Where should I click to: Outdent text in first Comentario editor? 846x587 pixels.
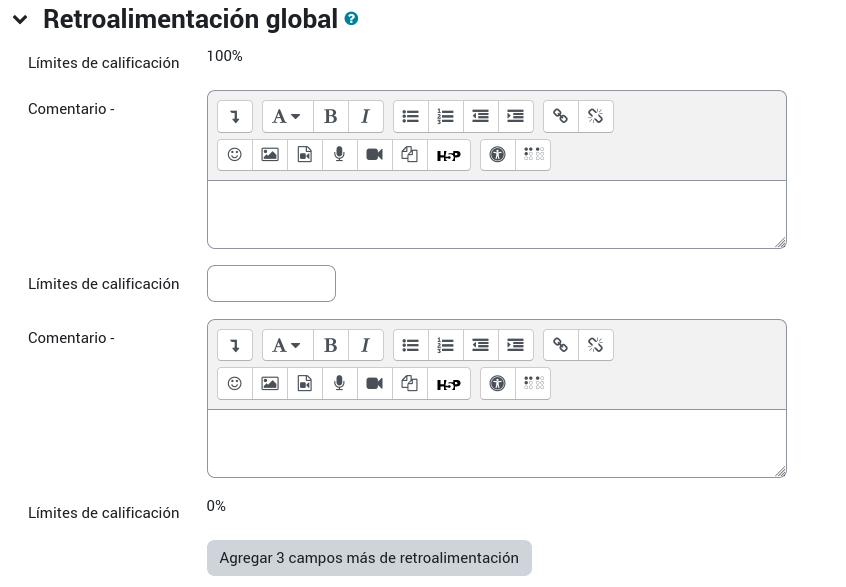click(481, 117)
